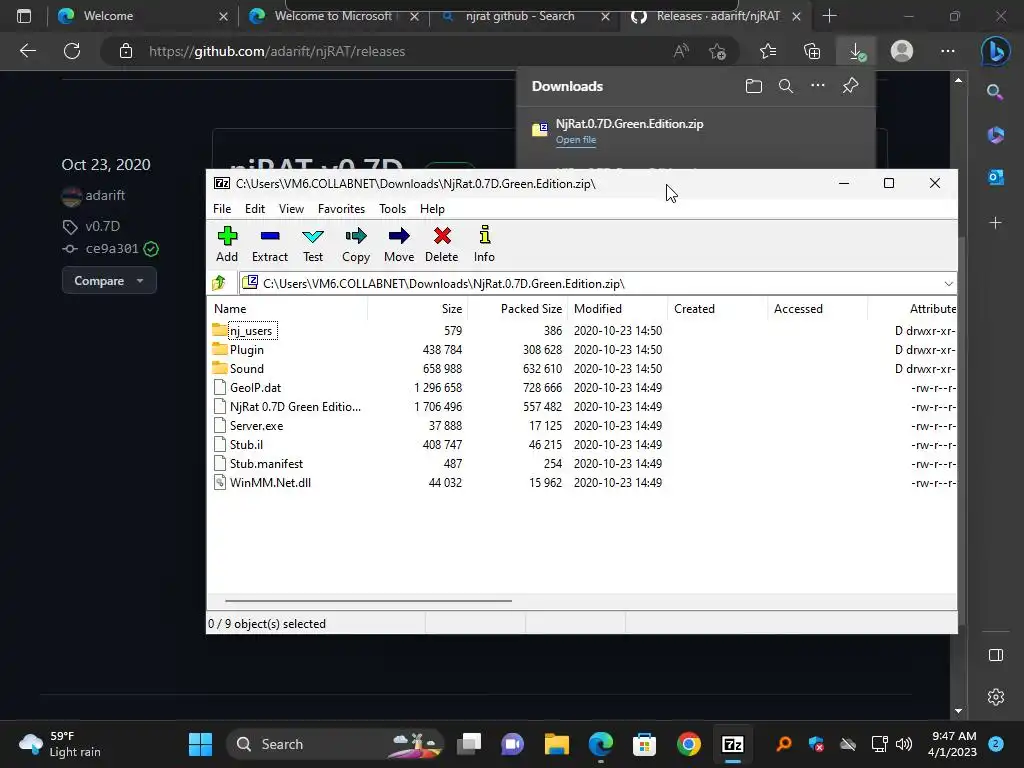Sort by Modified column header
The width and height of the screenshot is (1024, 768).
pos(617,309)
